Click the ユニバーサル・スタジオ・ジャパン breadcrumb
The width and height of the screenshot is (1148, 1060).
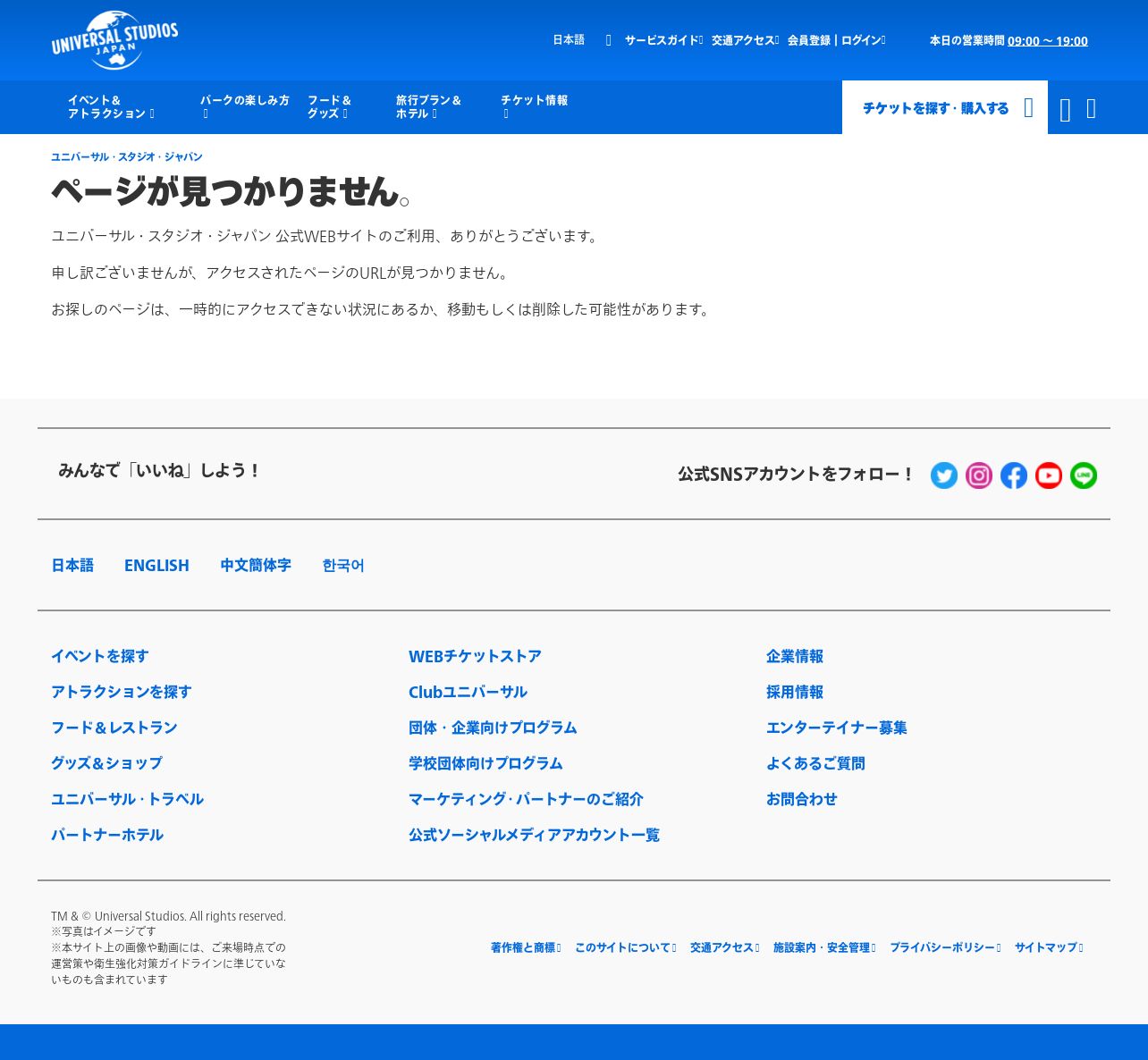[127, 157]
